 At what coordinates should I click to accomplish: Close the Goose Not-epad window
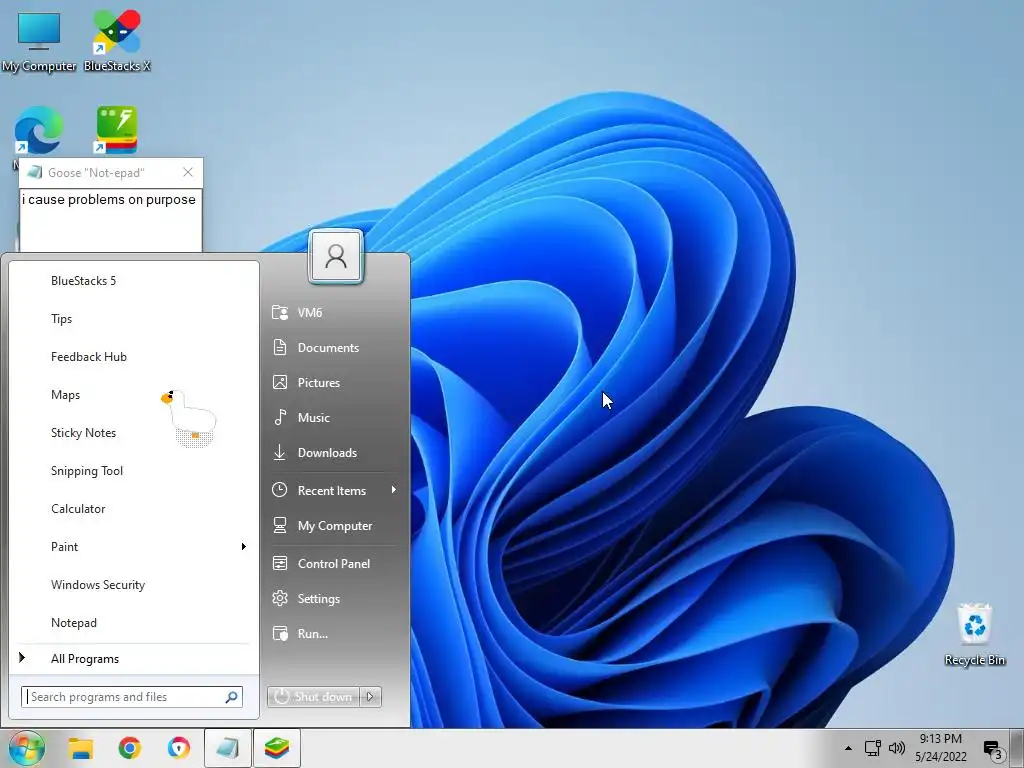tap(188, 172)
